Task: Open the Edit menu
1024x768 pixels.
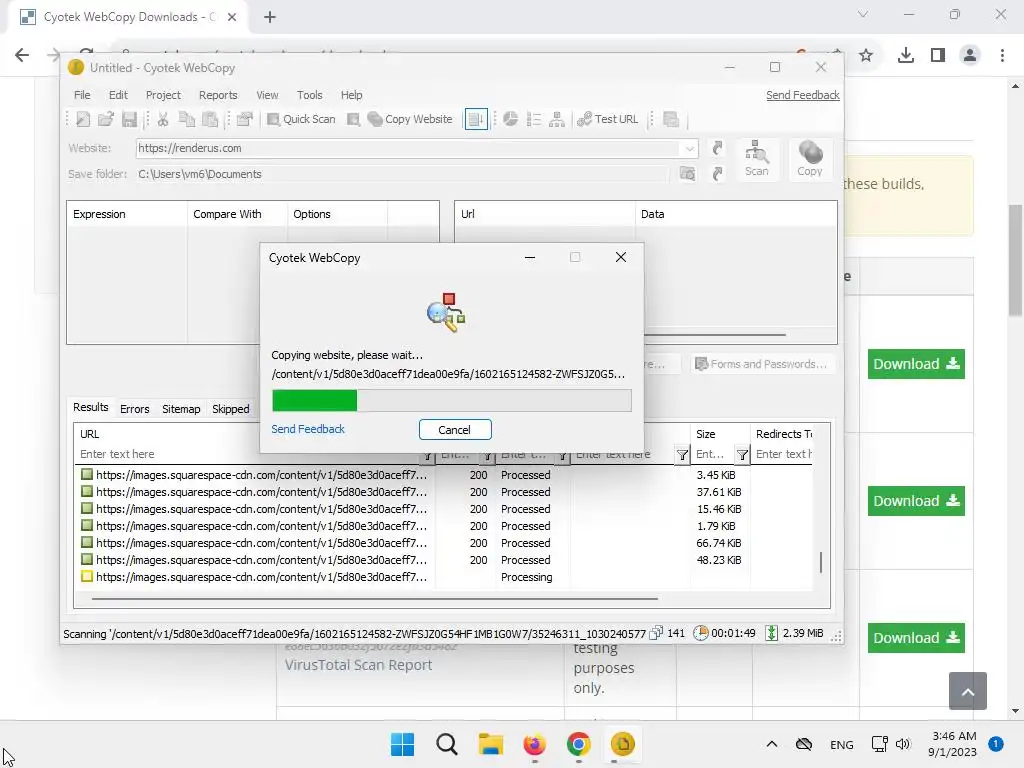Action: pos(118,95)
